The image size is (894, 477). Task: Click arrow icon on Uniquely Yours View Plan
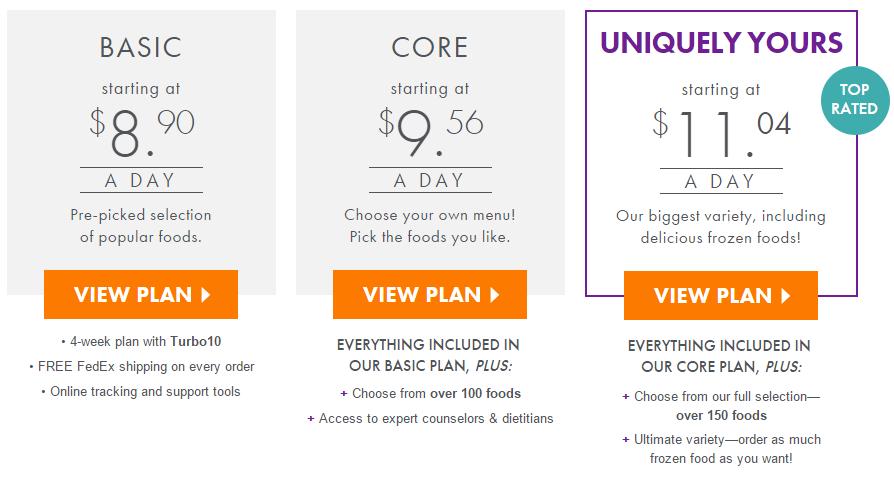click(786, 296)
